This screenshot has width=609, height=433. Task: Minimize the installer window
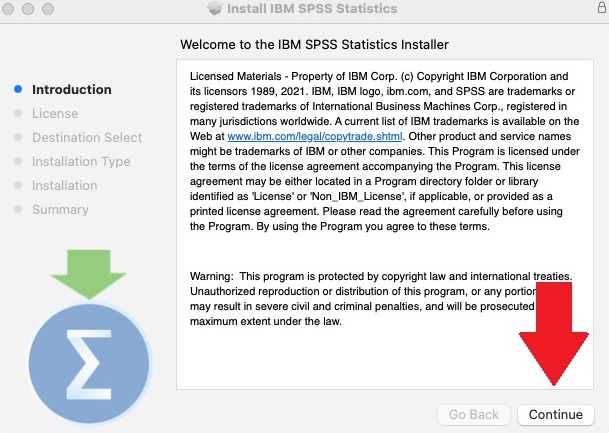point(28,8)
